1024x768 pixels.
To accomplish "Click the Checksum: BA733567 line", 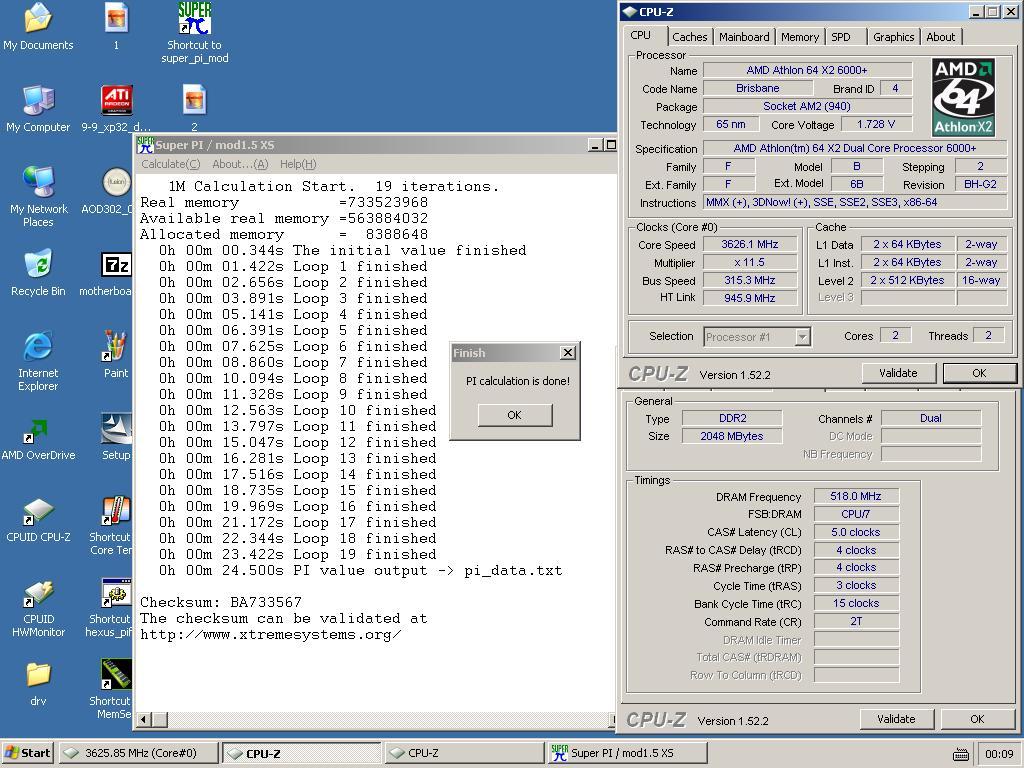I will click(x=221, y=602).
